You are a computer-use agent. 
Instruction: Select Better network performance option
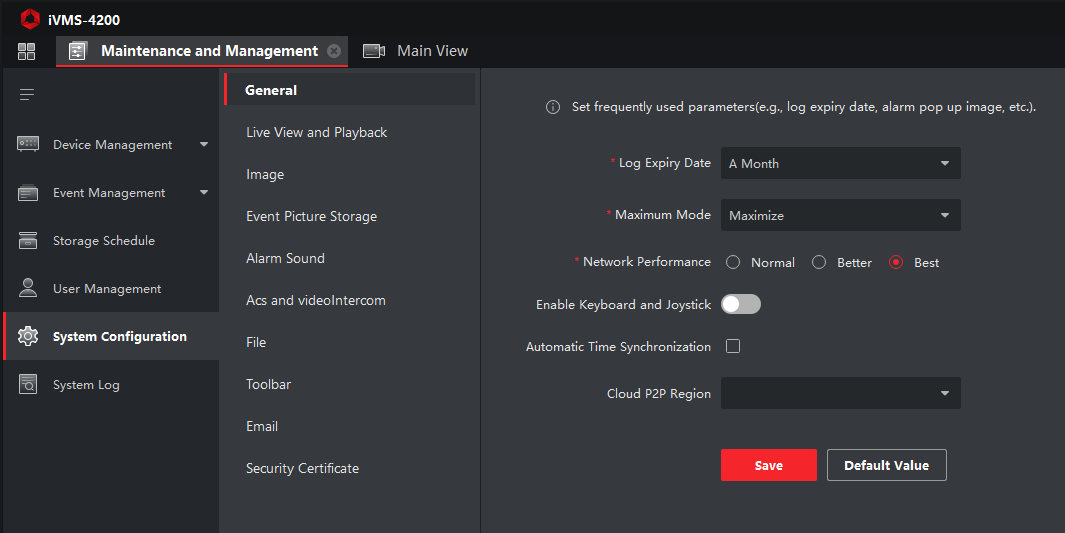pyautogui.click(x=819, y=263)
